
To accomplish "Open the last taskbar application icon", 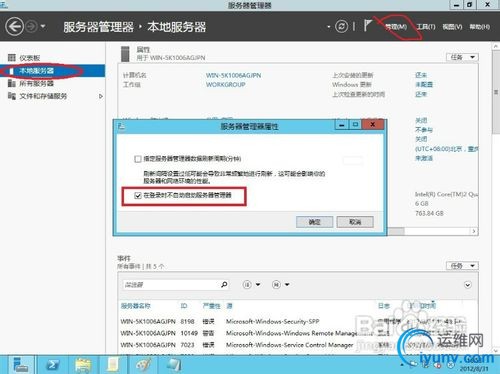I will (174, 365).
